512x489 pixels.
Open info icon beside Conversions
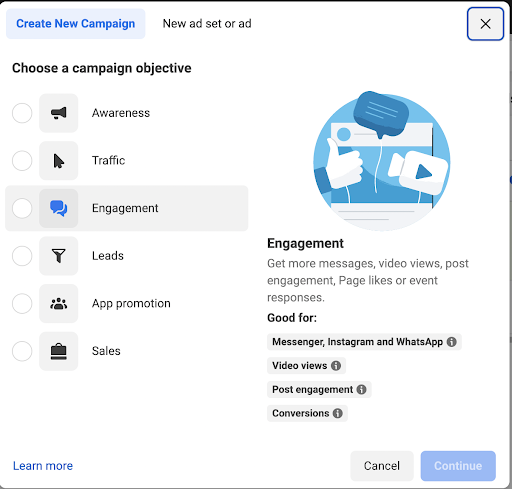338,413
